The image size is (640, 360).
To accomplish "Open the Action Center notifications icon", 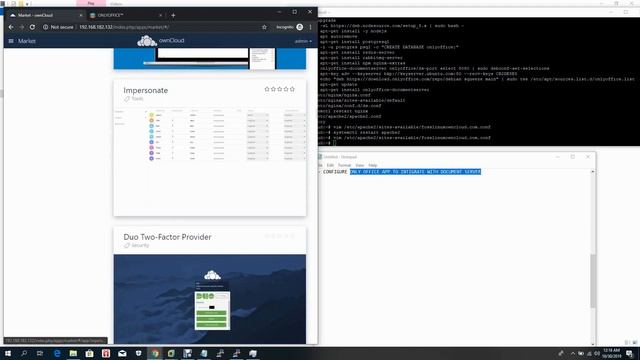I will 630,353.
